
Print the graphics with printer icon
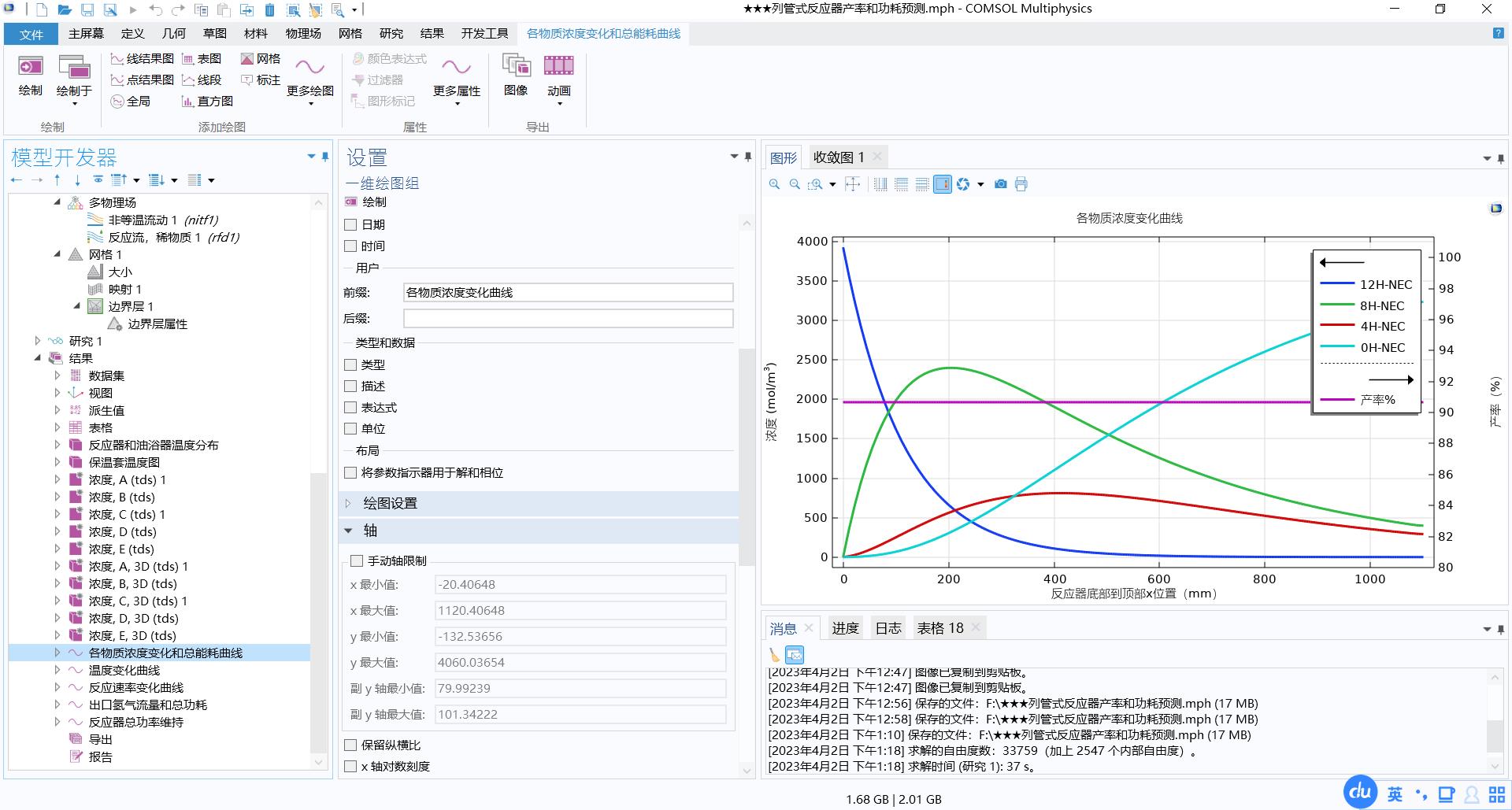pos(1021,184)
